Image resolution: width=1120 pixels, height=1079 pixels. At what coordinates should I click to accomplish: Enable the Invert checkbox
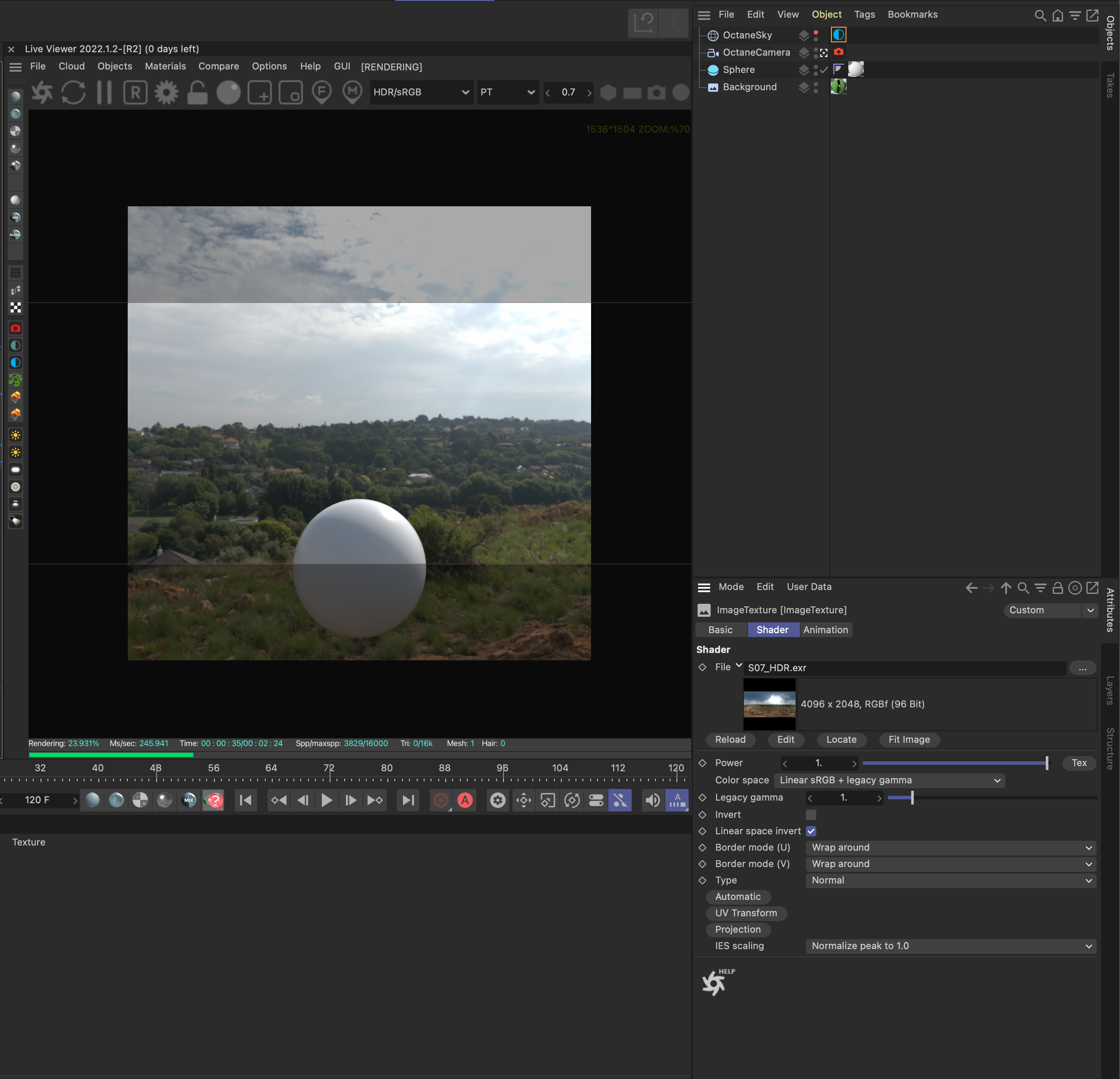(x=811, y=814)
